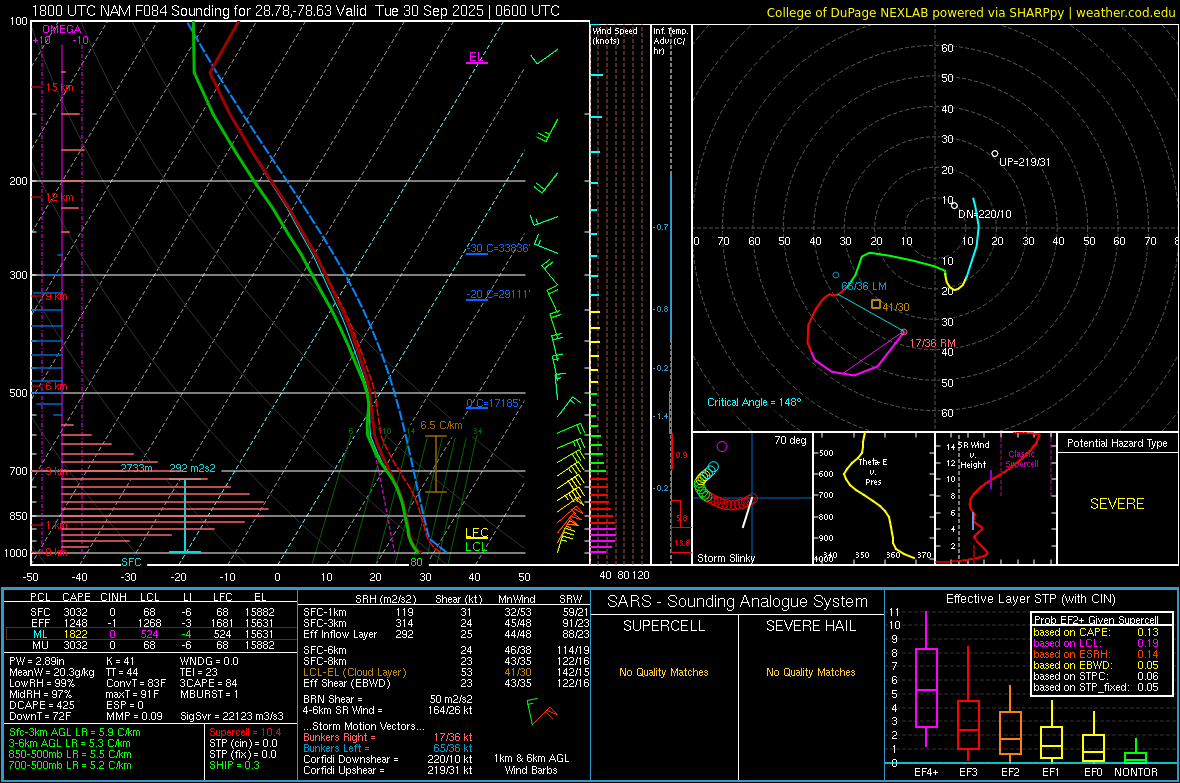Click the orange 41/30 square marker on hodograph
The height and width of the screenshot is (783, 1180).
876,304
